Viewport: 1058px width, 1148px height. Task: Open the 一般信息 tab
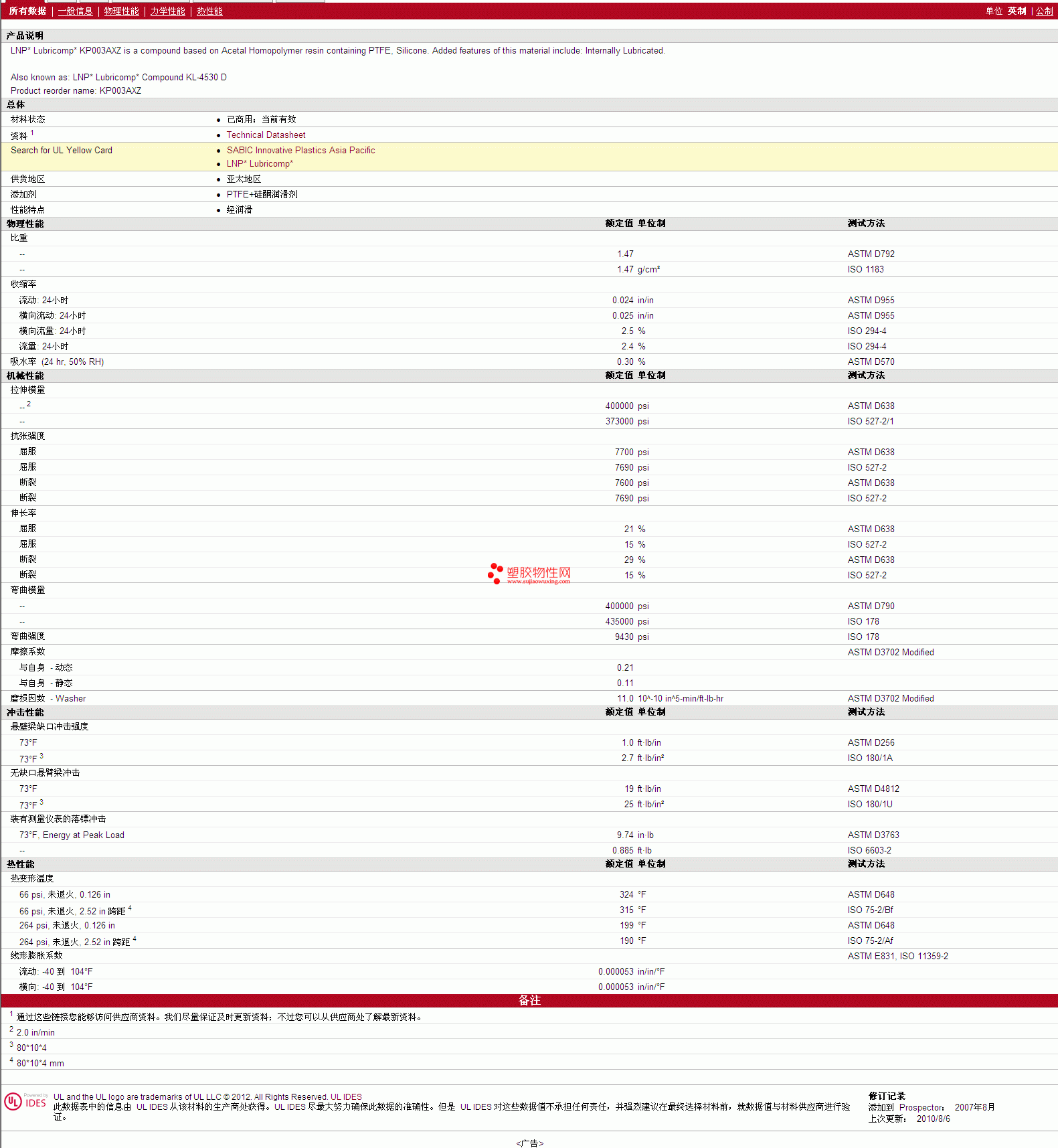click(75, 11)
